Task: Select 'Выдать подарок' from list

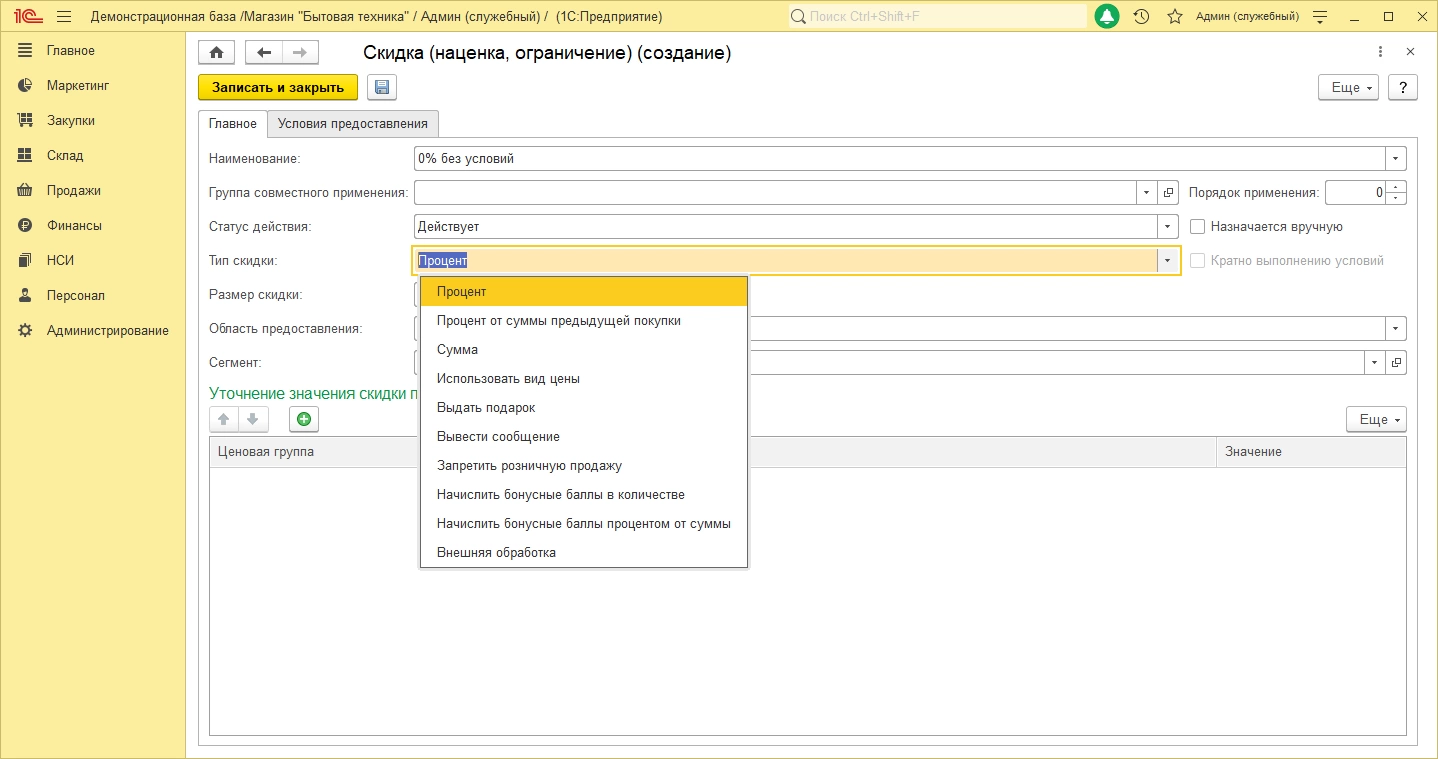Action: pos(486,408)
